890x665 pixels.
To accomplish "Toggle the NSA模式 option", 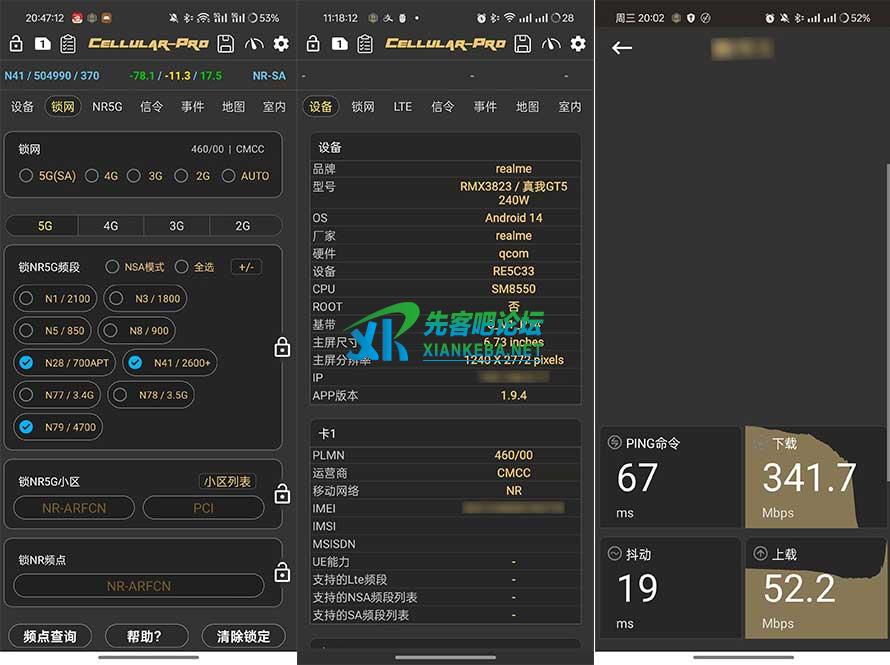I will click(x=113, y=267).
